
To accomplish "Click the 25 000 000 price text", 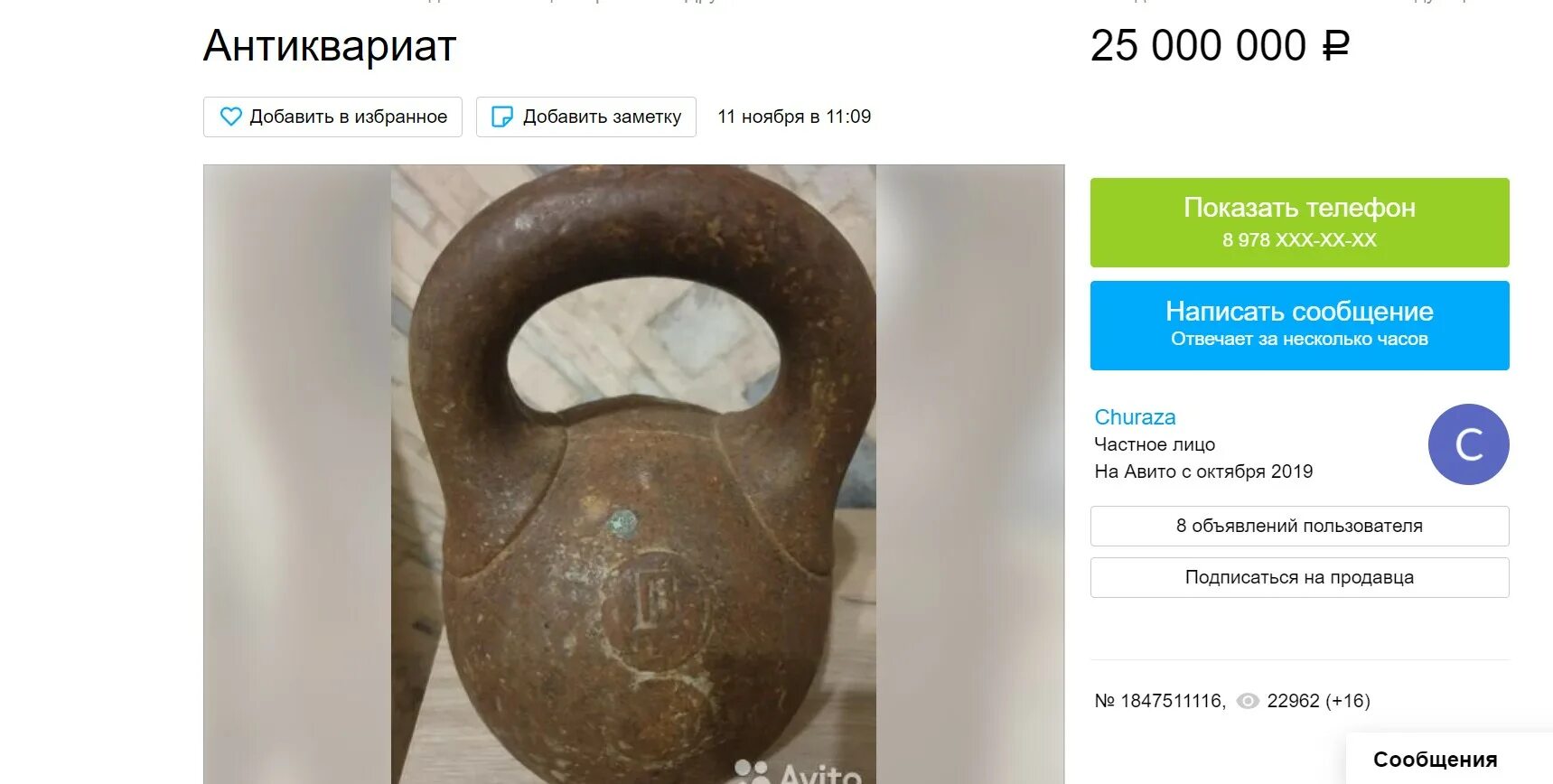I will [1198, 46].
